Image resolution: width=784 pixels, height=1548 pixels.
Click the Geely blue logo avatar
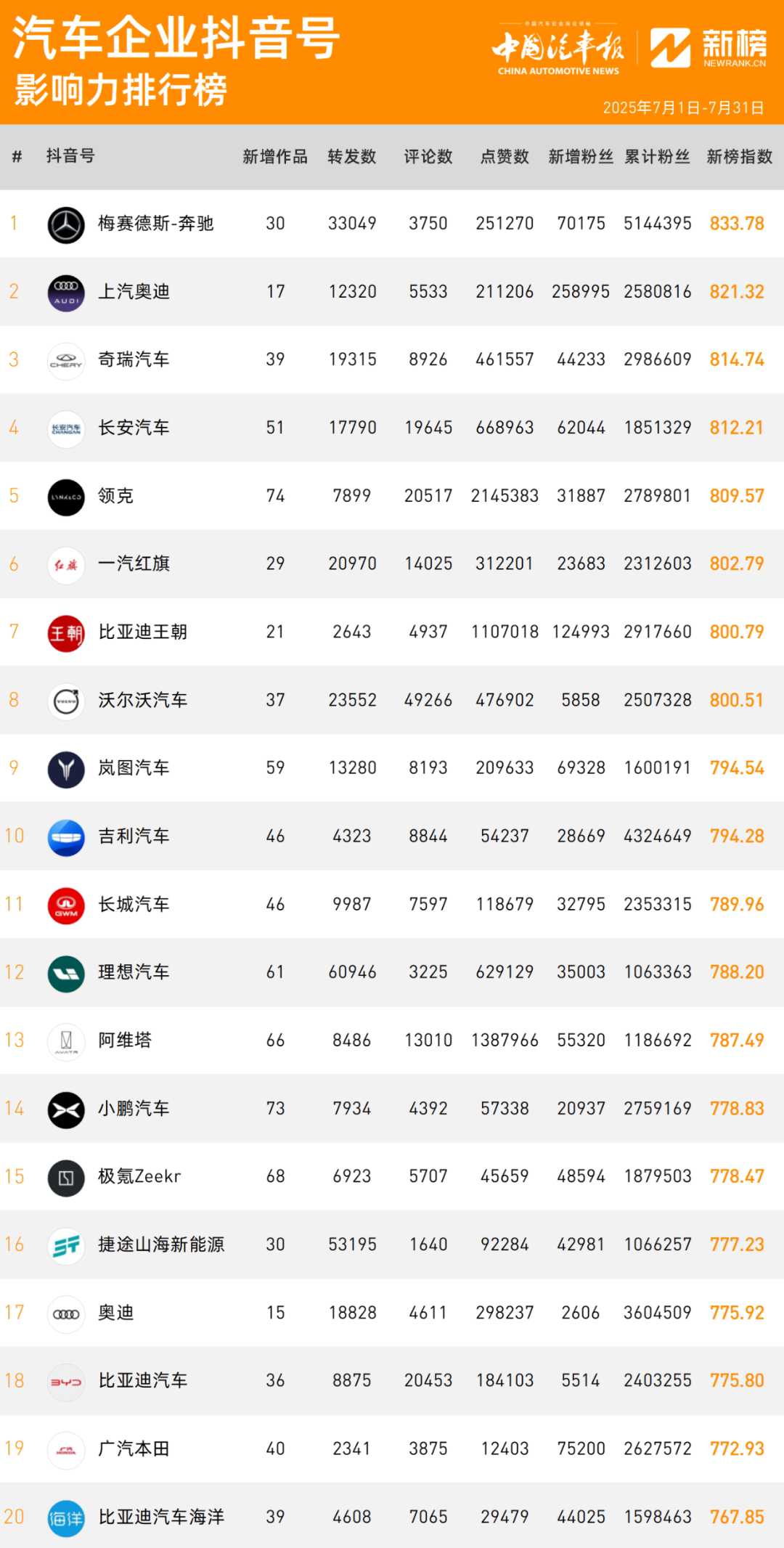66,837
